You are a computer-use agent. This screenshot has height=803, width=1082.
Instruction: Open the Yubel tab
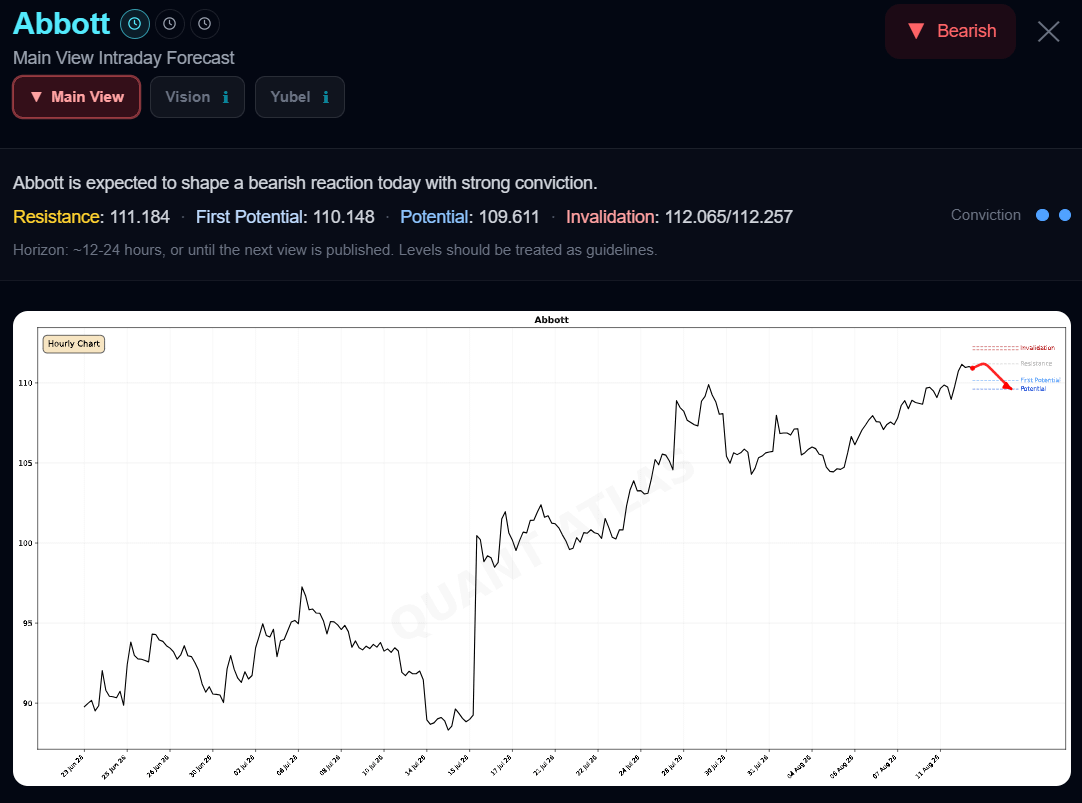tap(299, 97)
